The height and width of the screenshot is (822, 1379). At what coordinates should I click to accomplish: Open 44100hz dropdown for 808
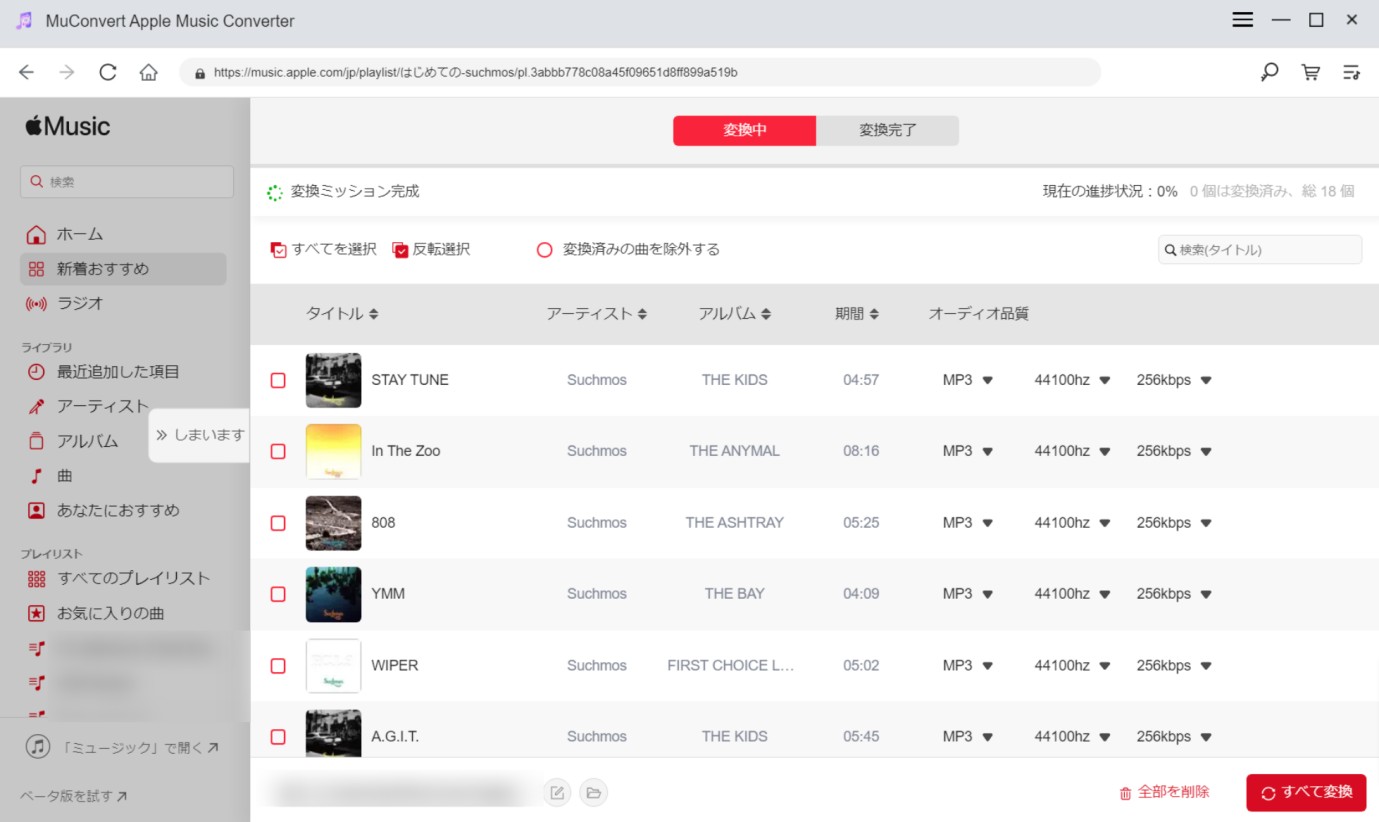tap(1072, 523)
